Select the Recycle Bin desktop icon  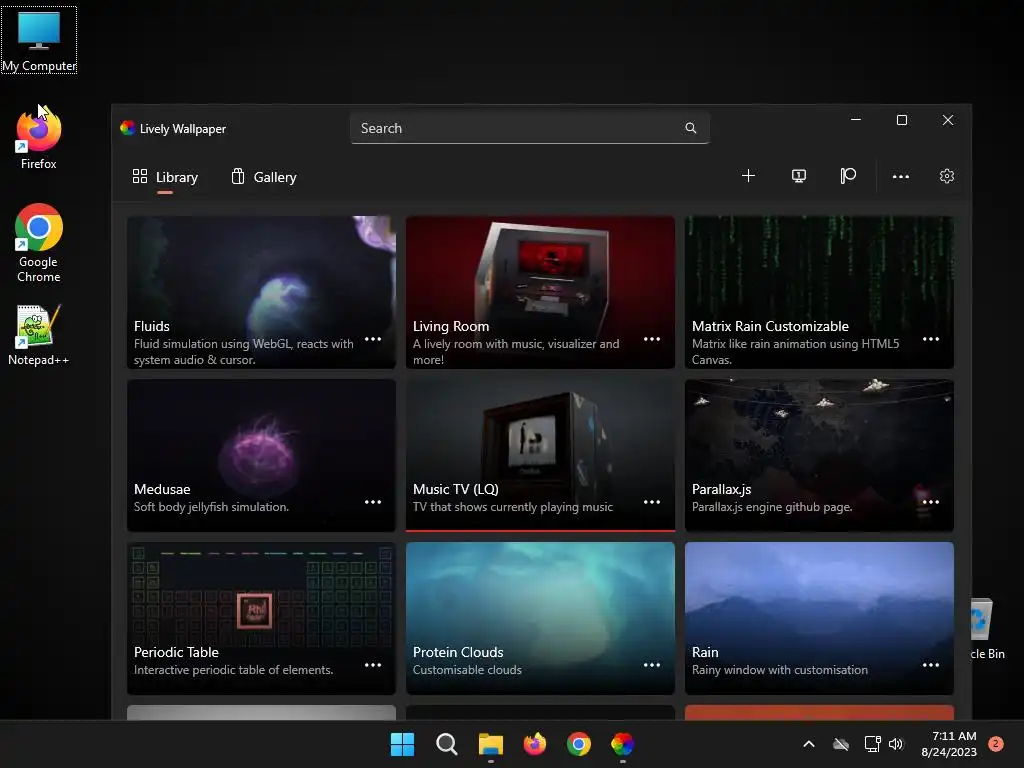pos(987,628)
